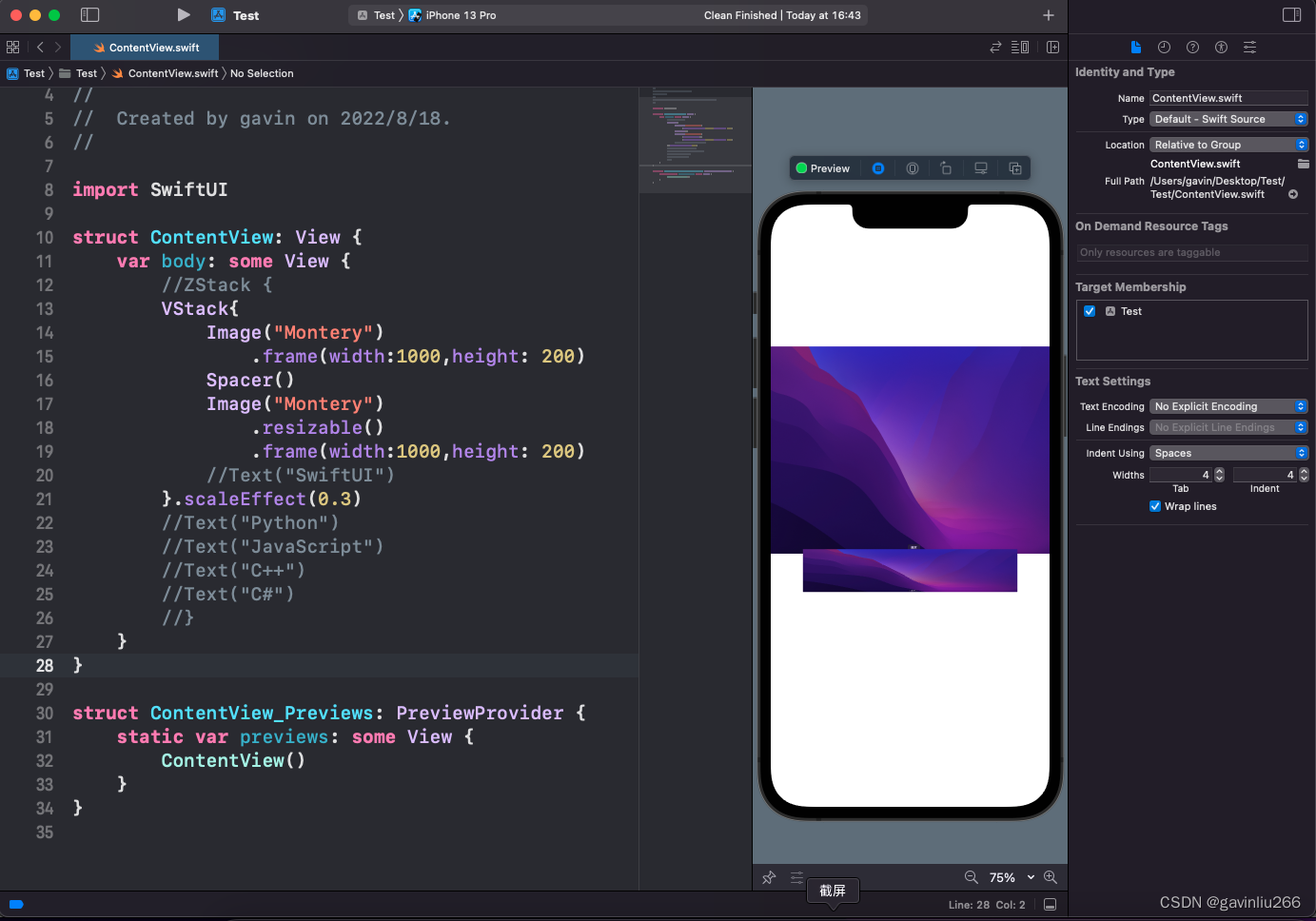Edit the Name field ContentView.swift
1316x921 pixels.
click(1228, 98)
